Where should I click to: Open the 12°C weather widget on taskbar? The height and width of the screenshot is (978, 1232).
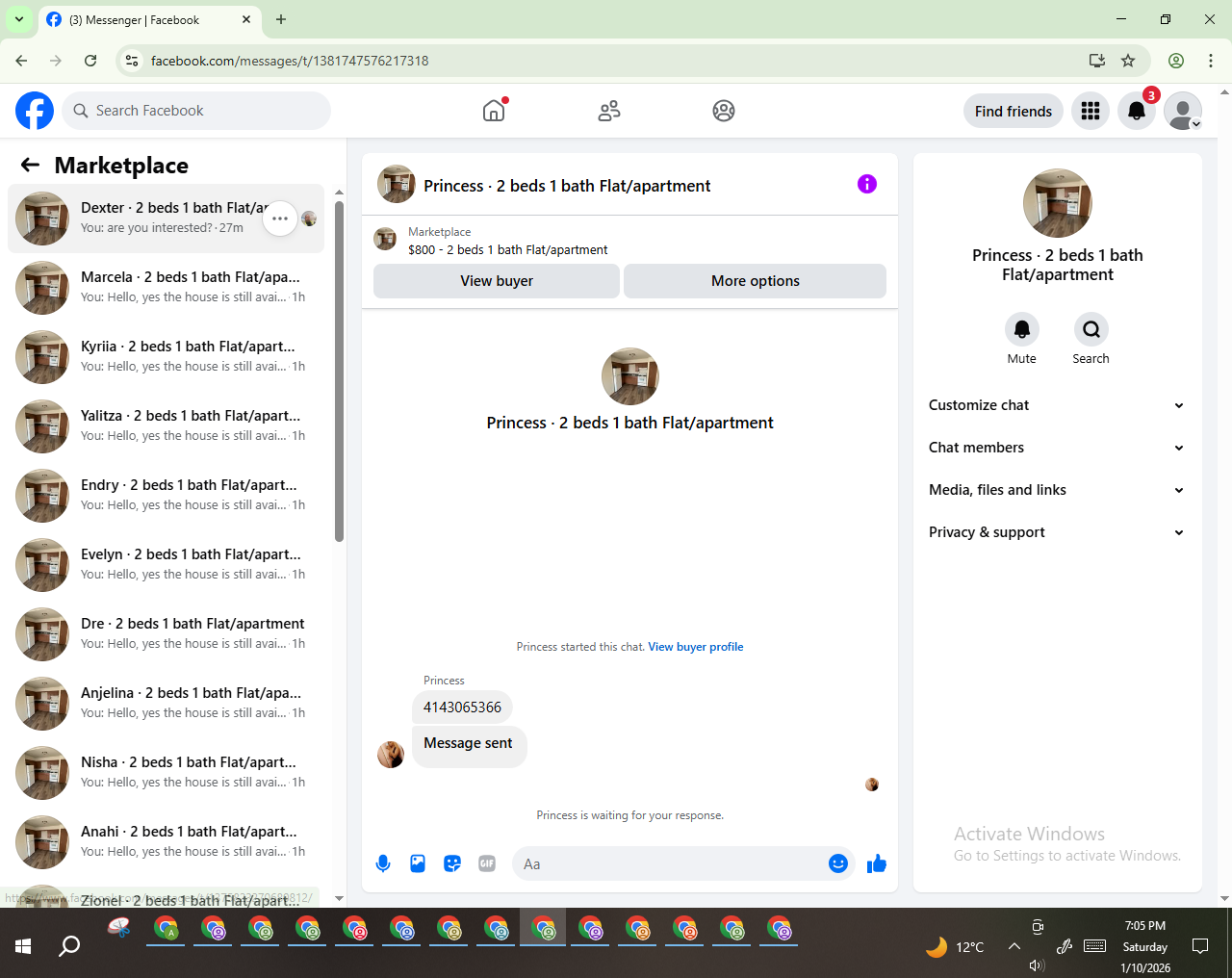[x=955, y=947]
